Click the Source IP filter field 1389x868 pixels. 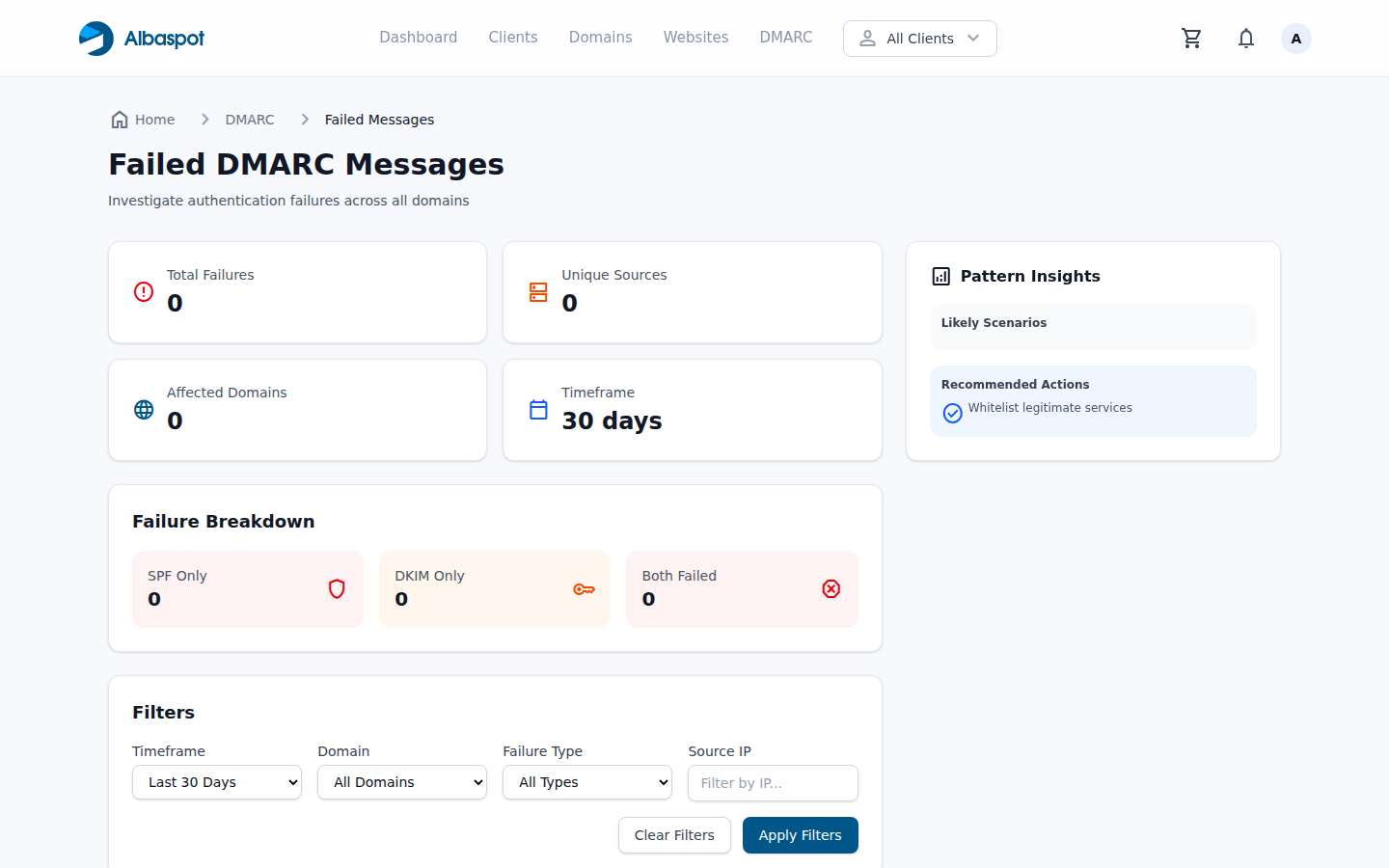tap(773, 783)
